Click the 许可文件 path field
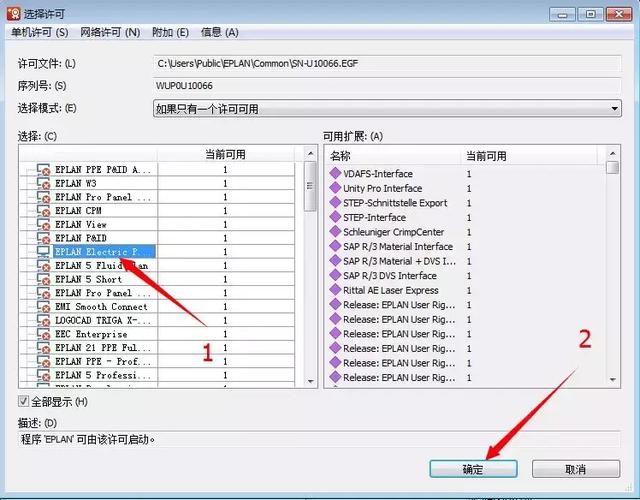 point(387,64)
